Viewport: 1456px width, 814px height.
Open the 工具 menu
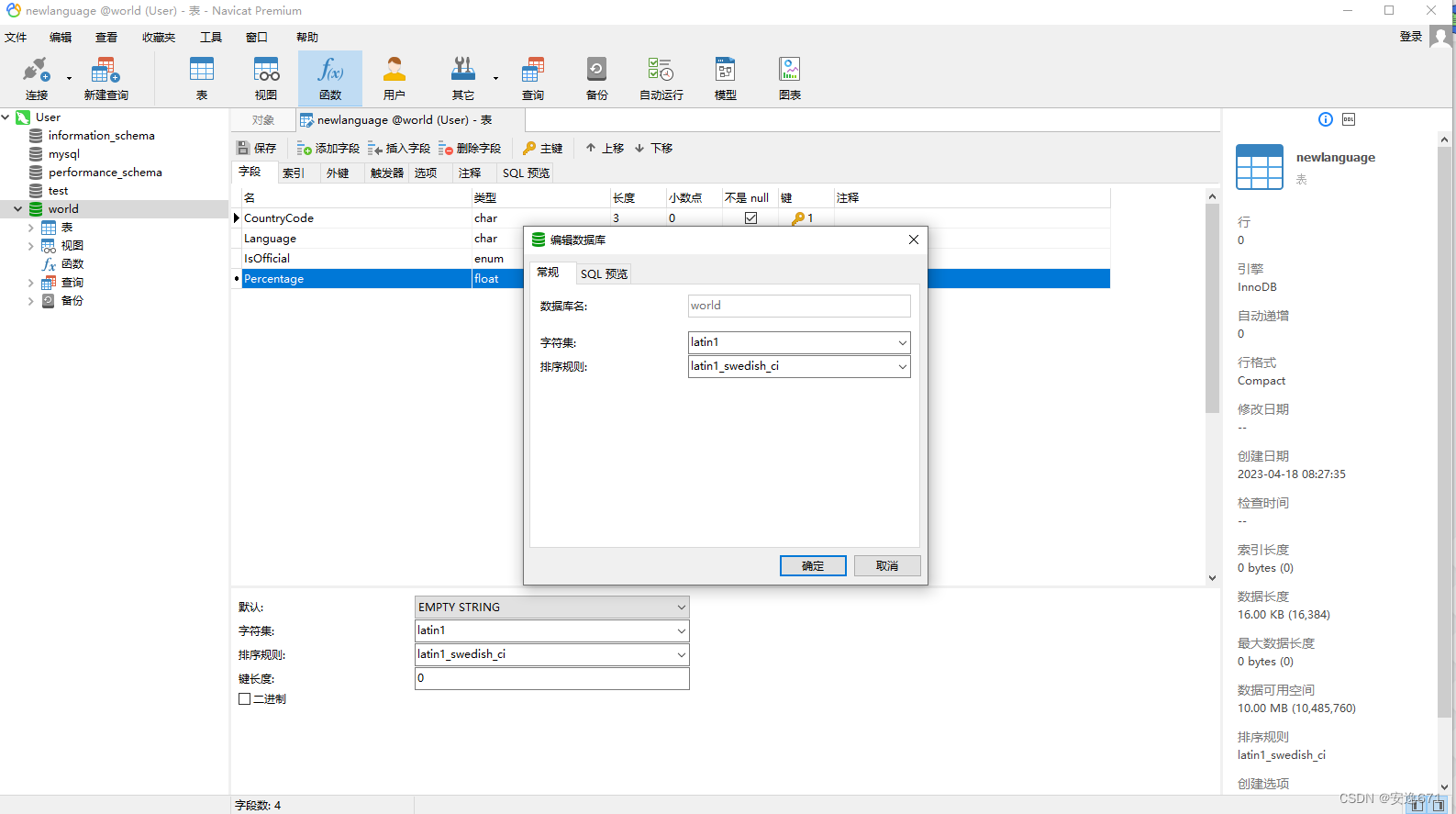tap(211, 38)
